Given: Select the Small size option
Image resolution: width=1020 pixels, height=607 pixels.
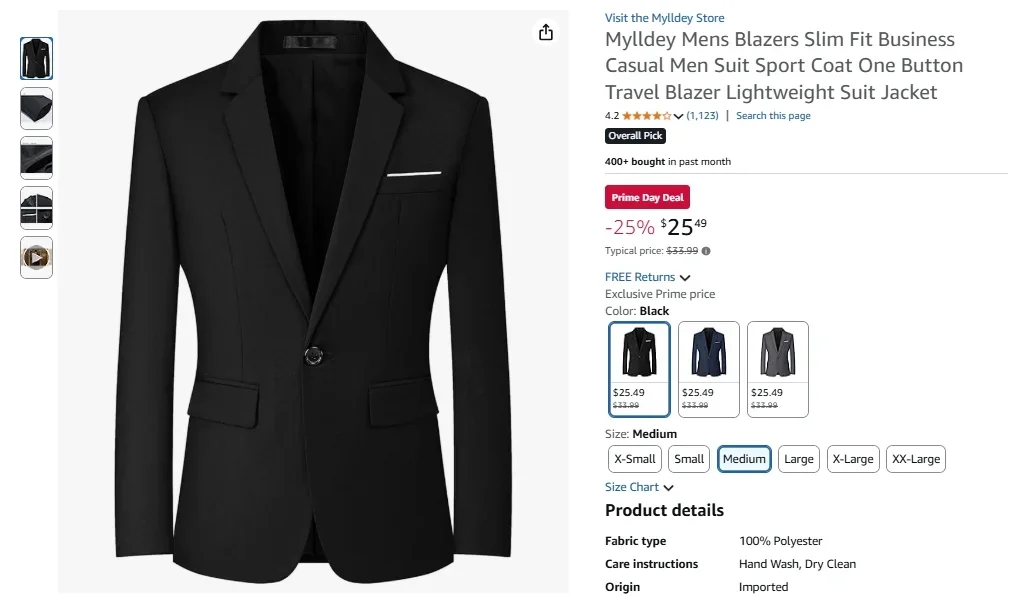Looking at the screenshot, I should point(688,458).
